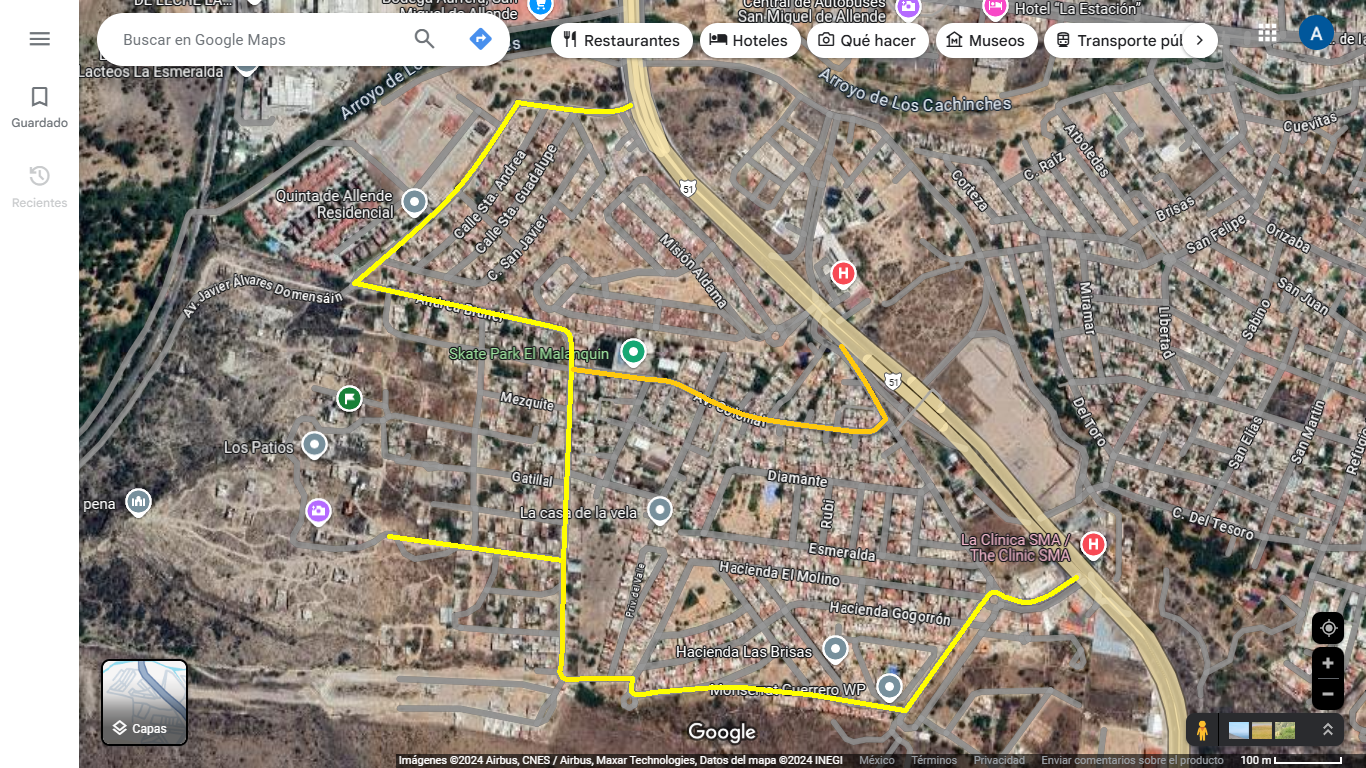Center map on your location
The width and height of the screenshot is (1366, 768).
point(1328,628)
